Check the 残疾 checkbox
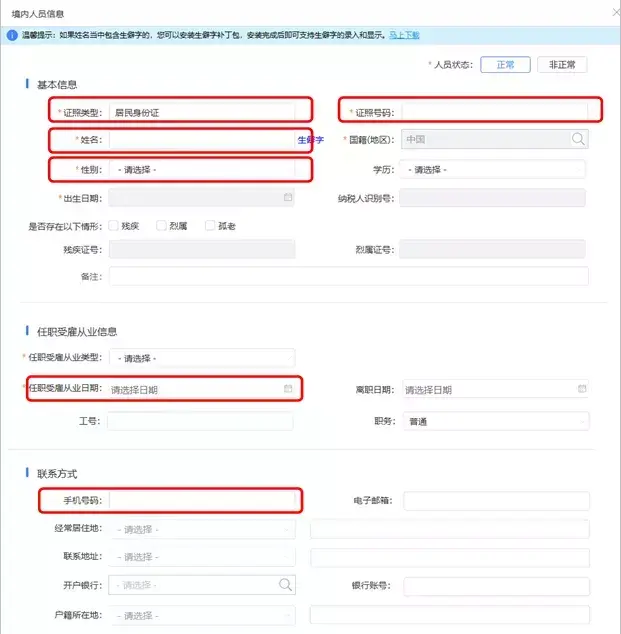Screen dimensions: 621x634 pos(114,225)
